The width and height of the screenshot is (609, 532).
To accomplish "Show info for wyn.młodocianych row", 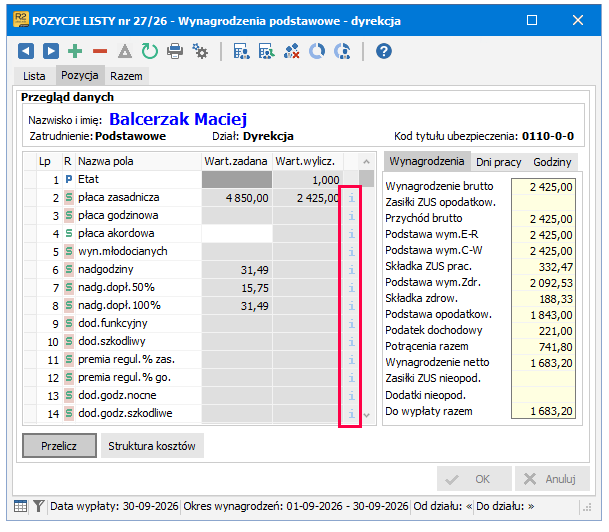I will [x=351, y=252].
